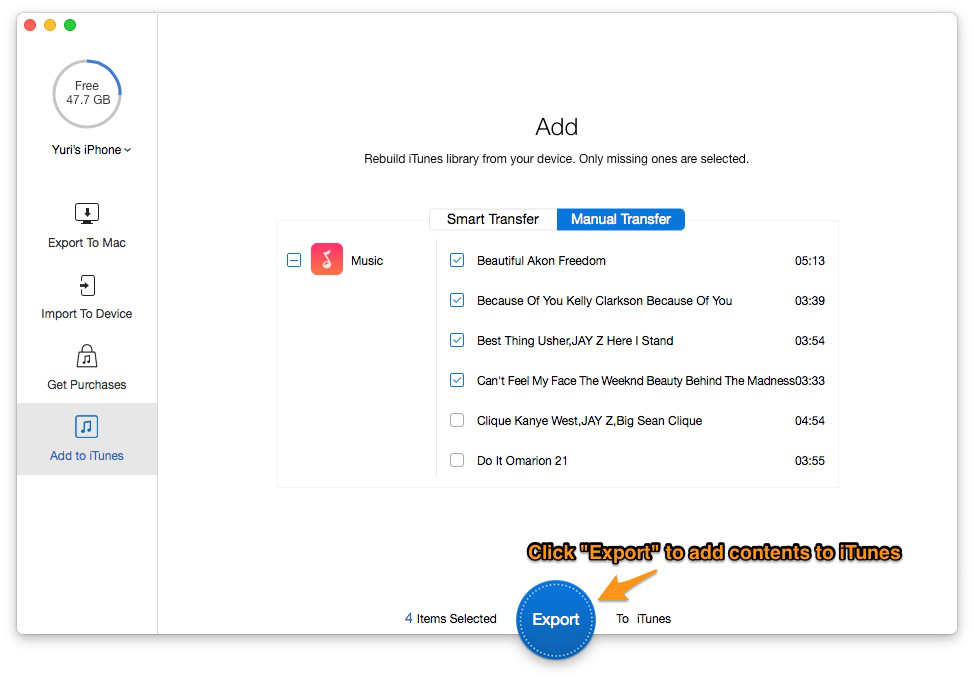Click the Import To Device label
The height and width of the screenshot is (681, 974).
(x=87, y=314)
